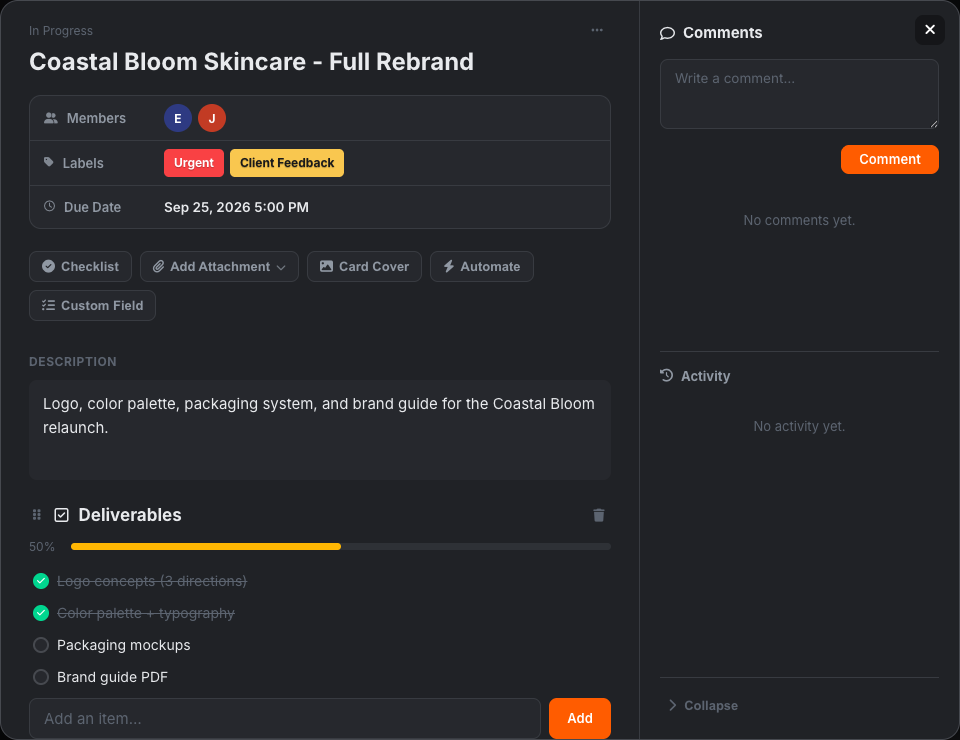This screenshot has width=960, height=740.
Task: Click the DESCRIPTION section heading
Action: pyautogui.click(x=73, y=362)
